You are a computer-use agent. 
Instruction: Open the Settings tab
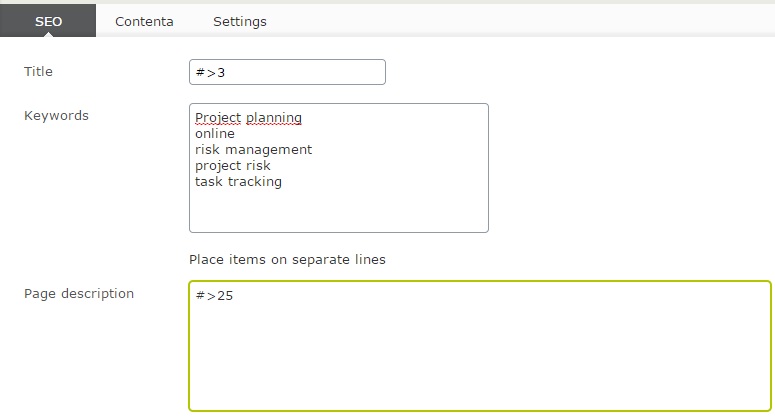tap(240, 21)
